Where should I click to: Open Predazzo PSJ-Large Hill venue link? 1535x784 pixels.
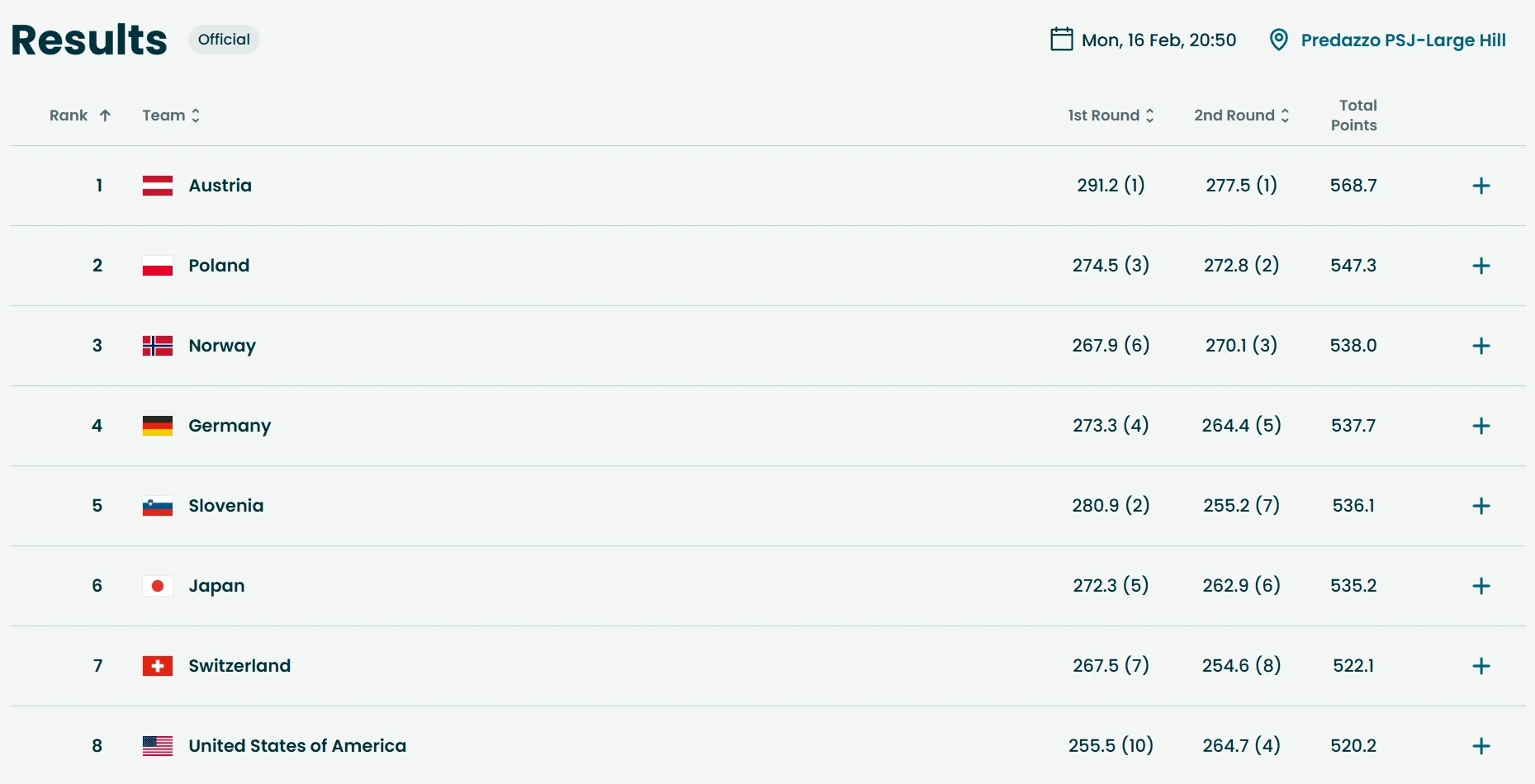tap(1403, 40)
